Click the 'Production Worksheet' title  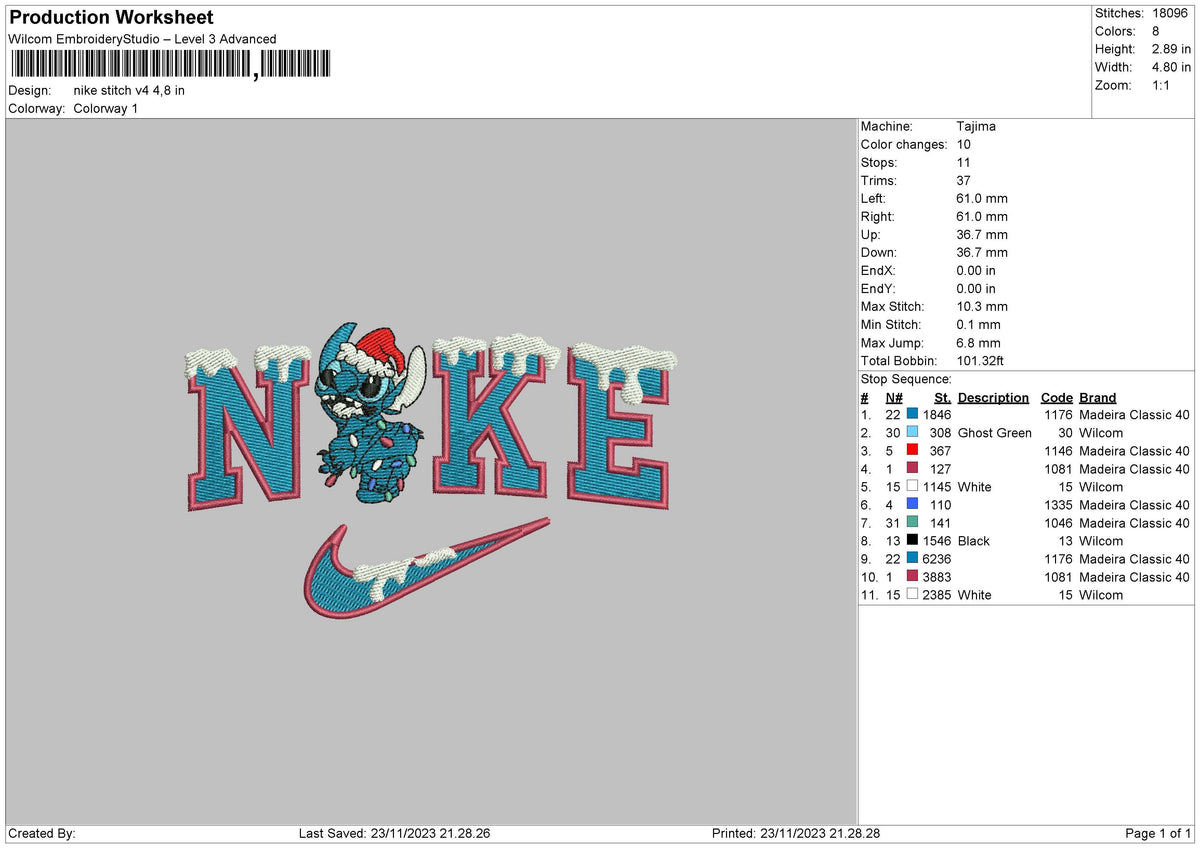pyautogui.click(x=111, y=18)
